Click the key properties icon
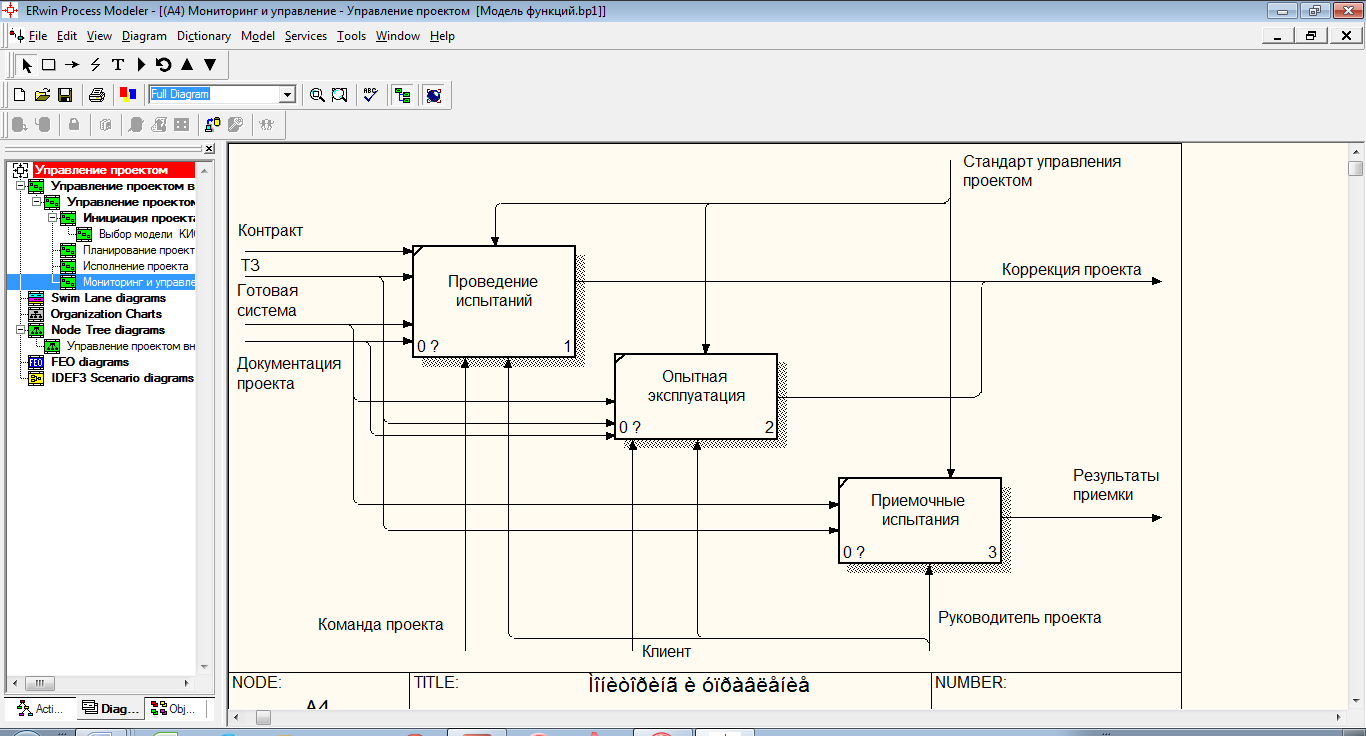The image size is (1366, 736). pos(235,125)
